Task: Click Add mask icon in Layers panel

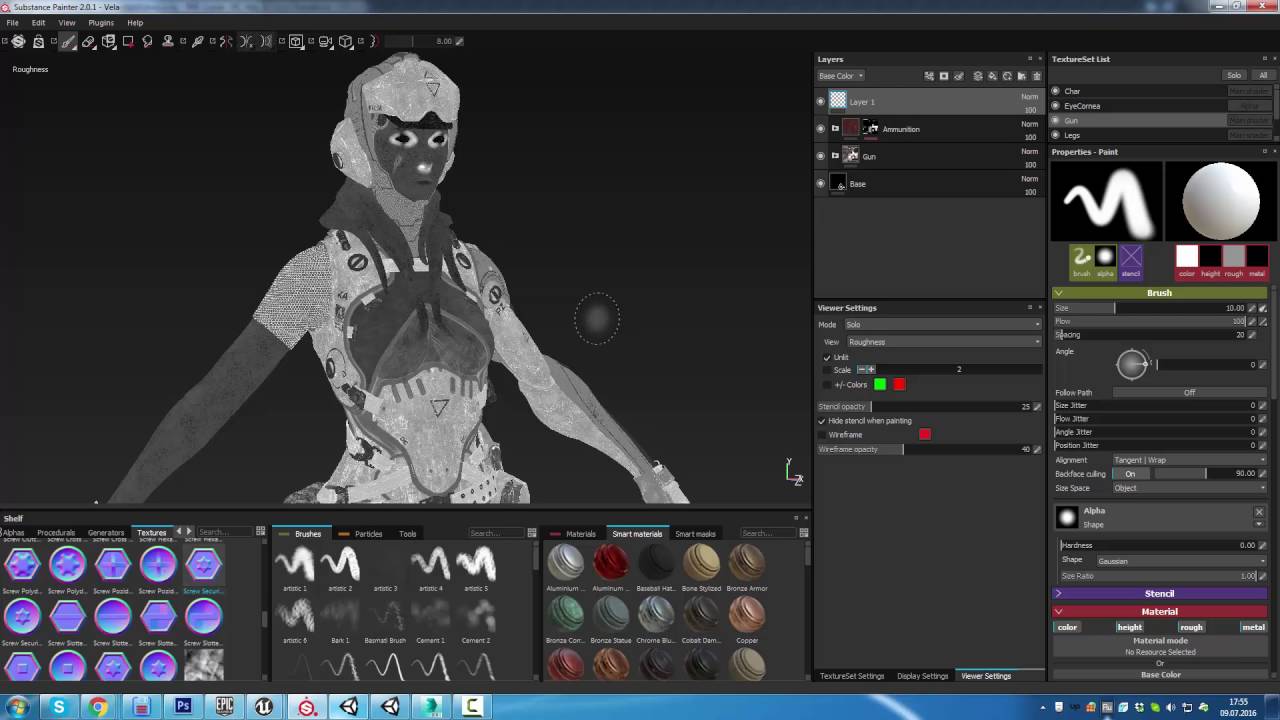Action: click(944, 76)
